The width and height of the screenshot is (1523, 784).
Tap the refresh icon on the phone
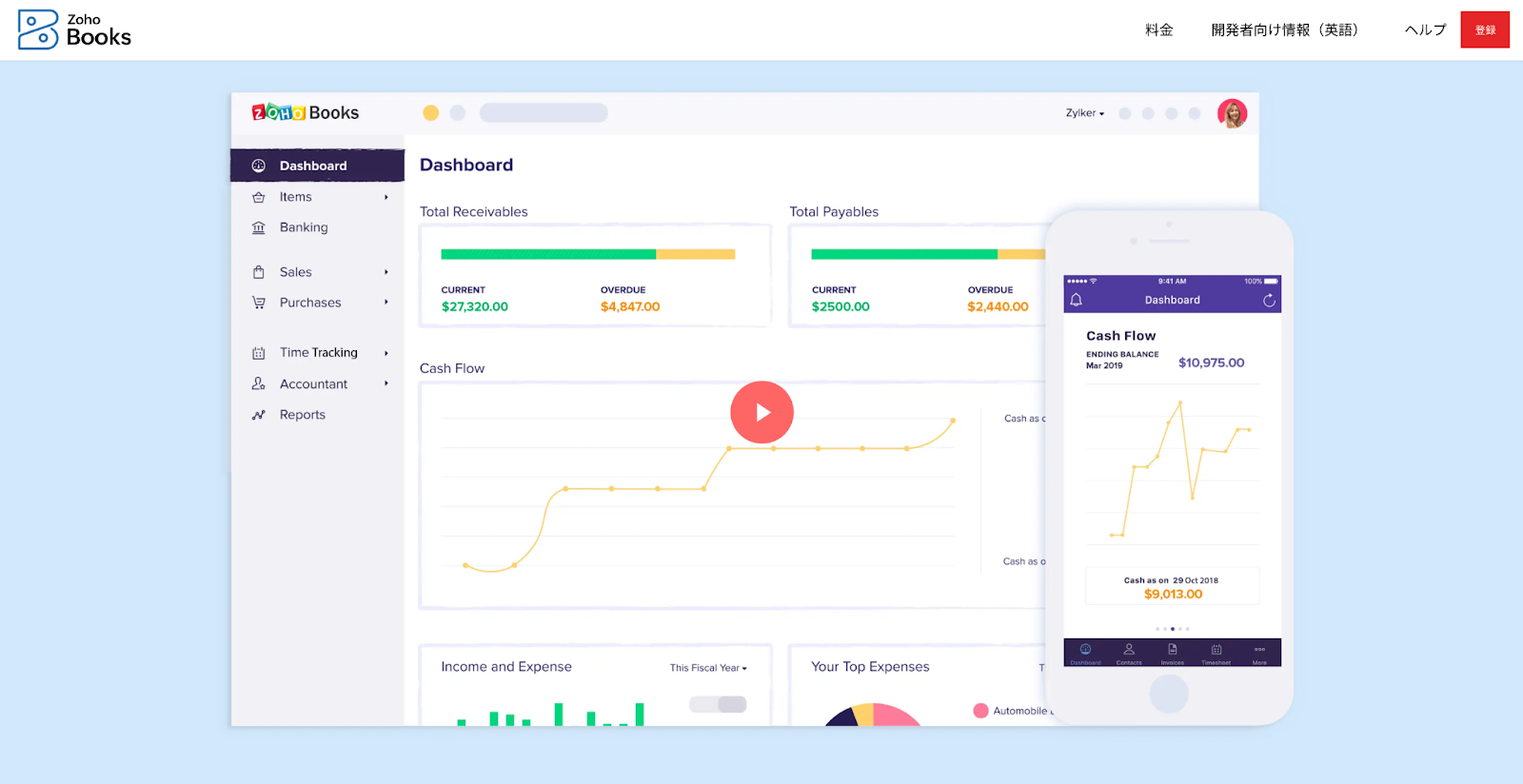1269,300
